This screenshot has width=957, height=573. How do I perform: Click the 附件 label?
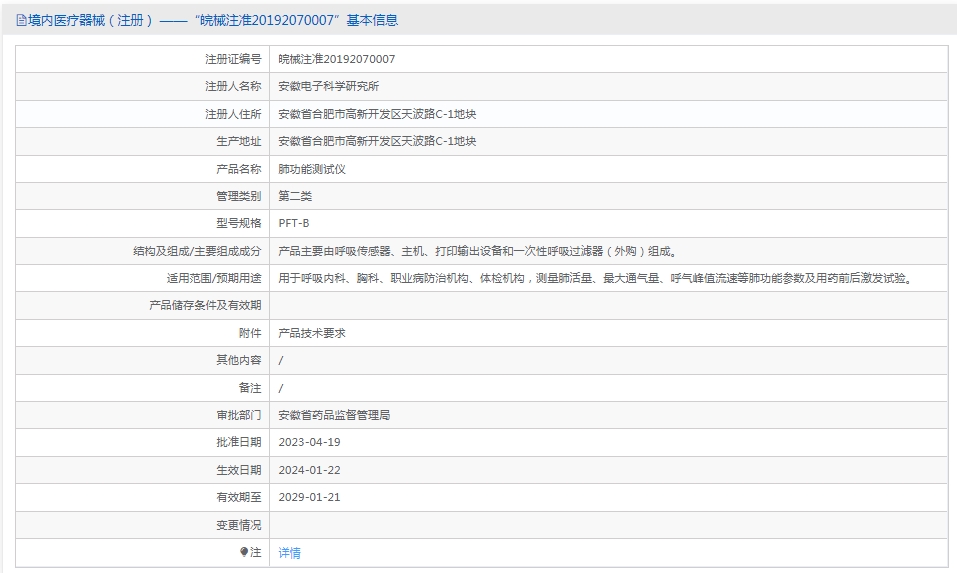pyautogui.click(x=250, y=333)
